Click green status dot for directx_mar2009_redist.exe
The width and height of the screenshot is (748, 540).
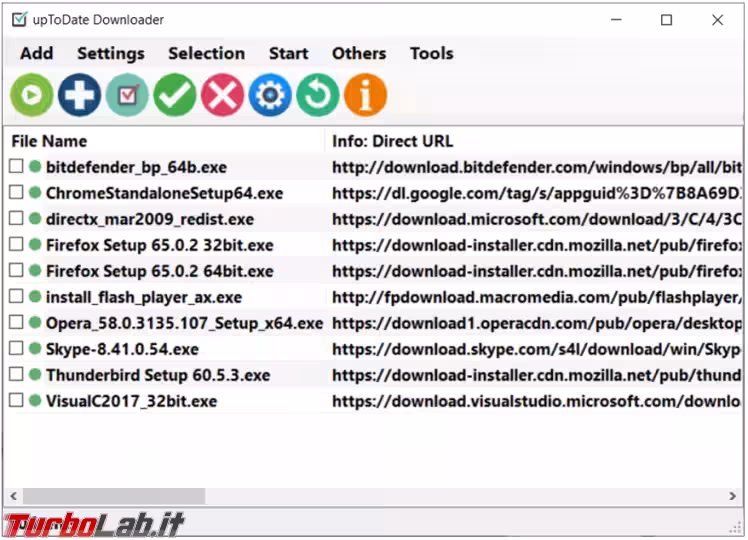[35, 218]
